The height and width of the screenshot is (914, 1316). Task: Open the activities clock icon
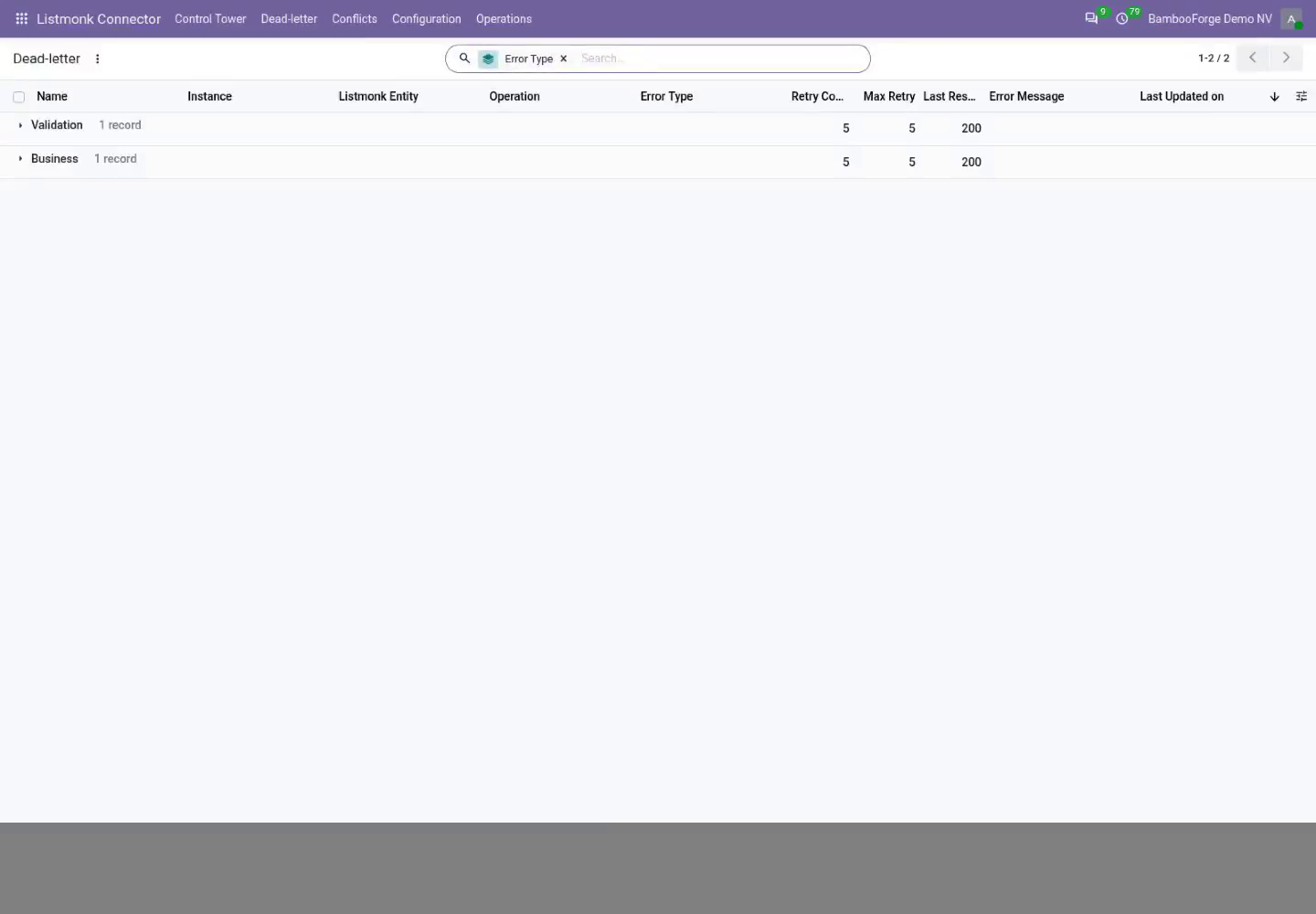click(1122, 18)
